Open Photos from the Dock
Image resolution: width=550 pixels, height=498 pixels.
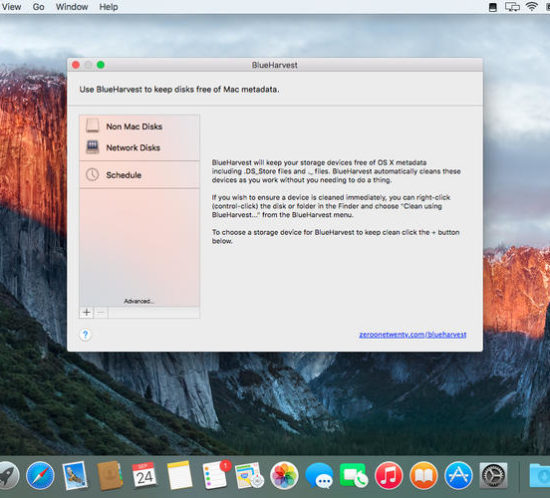(x=284, y=476)
